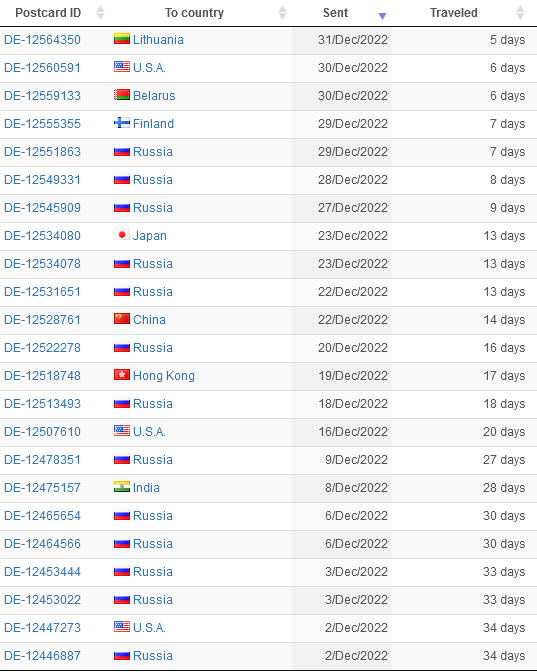Sort the Traveled column using the arrows

520,13
